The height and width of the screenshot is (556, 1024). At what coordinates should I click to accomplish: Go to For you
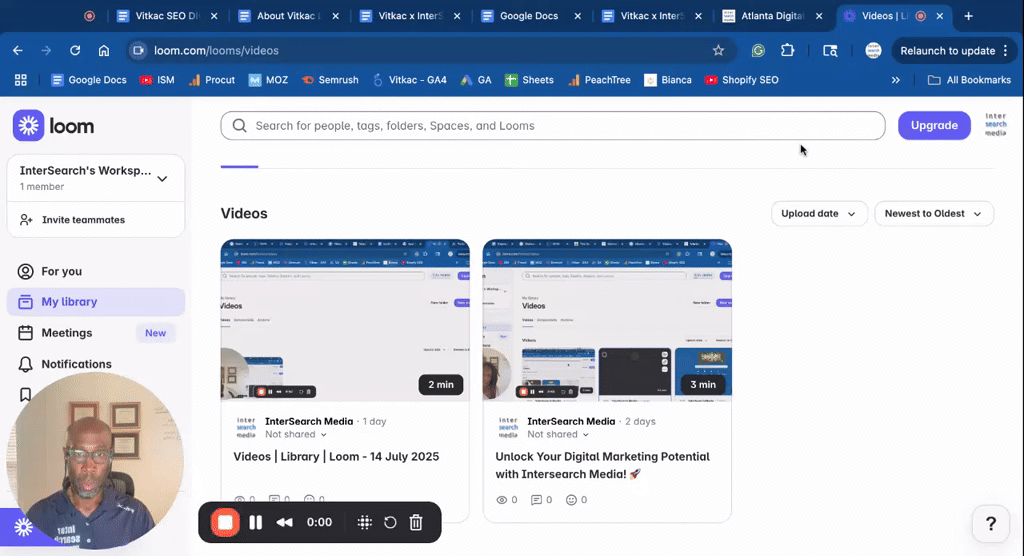tap(95, 271)
